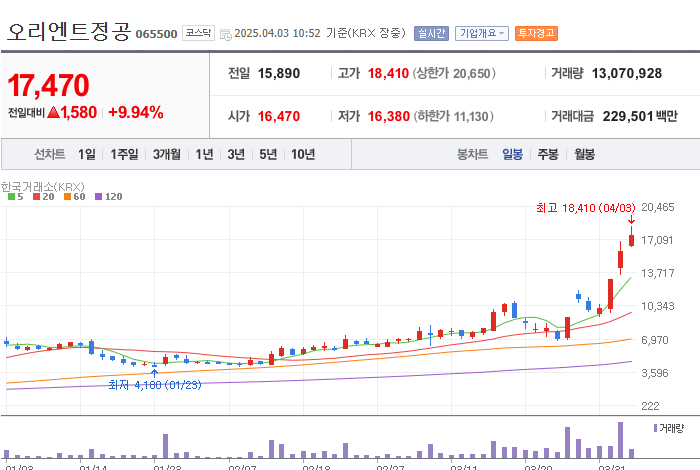Select the 3개월 line chart tab
Image resolution: width=700 pixels, height=470 pixels.
167,154
